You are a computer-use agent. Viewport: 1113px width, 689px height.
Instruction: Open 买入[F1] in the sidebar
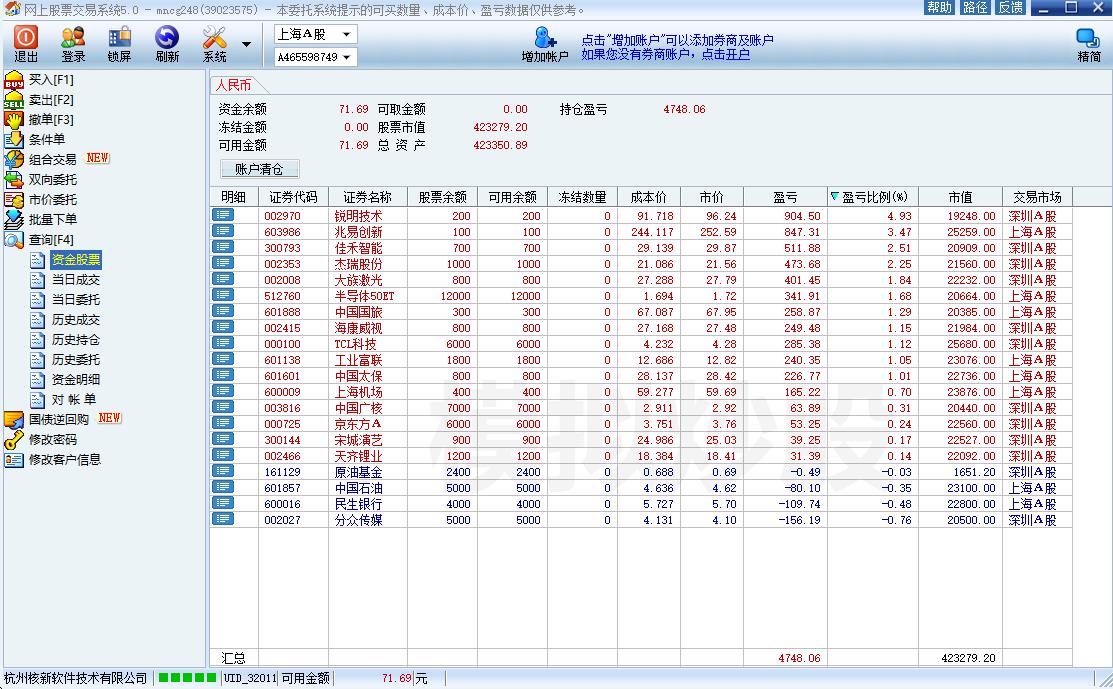pos(50,80)
